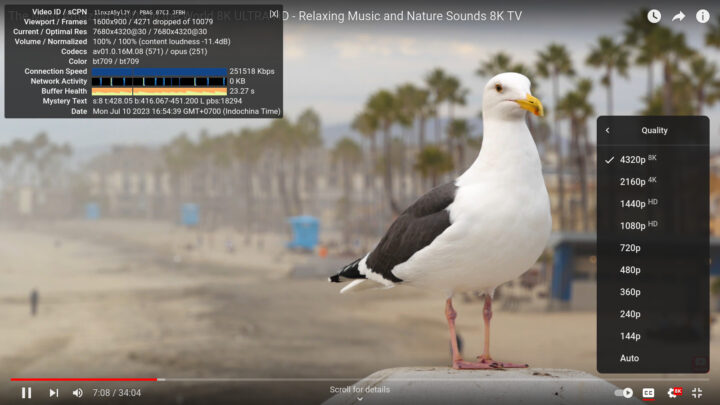The image size is (720, 405).
Task: Click the Video ID / sCPN value
Action: point(139,12)
